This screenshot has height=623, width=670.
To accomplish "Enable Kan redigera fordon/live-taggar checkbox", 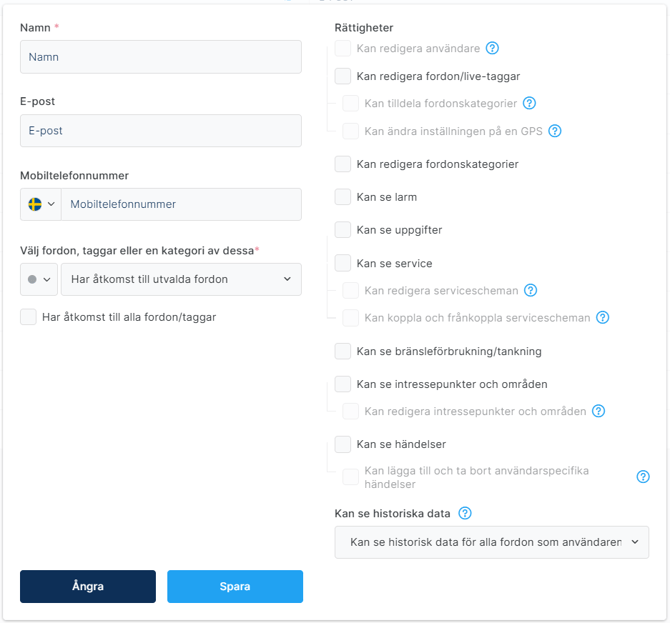I will (343, 76).
